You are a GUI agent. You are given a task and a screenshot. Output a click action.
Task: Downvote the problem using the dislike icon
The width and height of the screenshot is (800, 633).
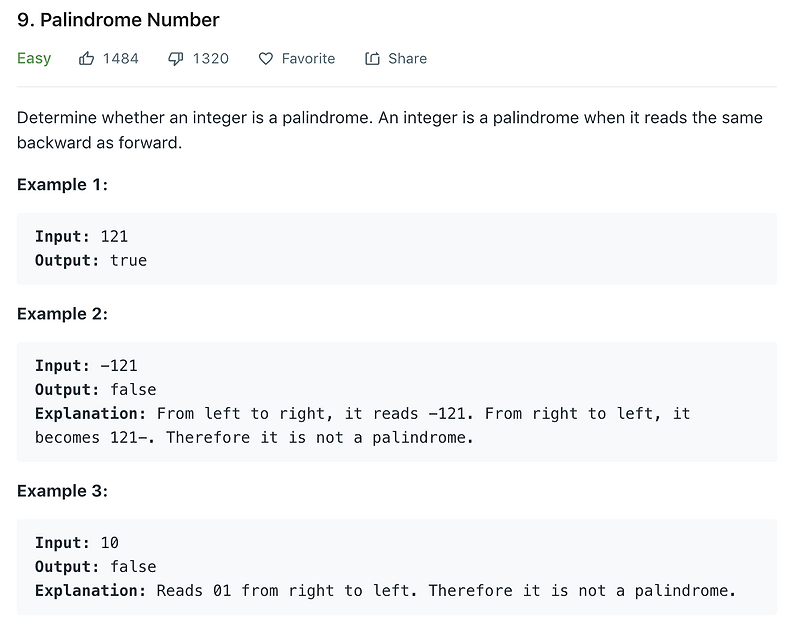pyautogui.click(x=175, y=58)
